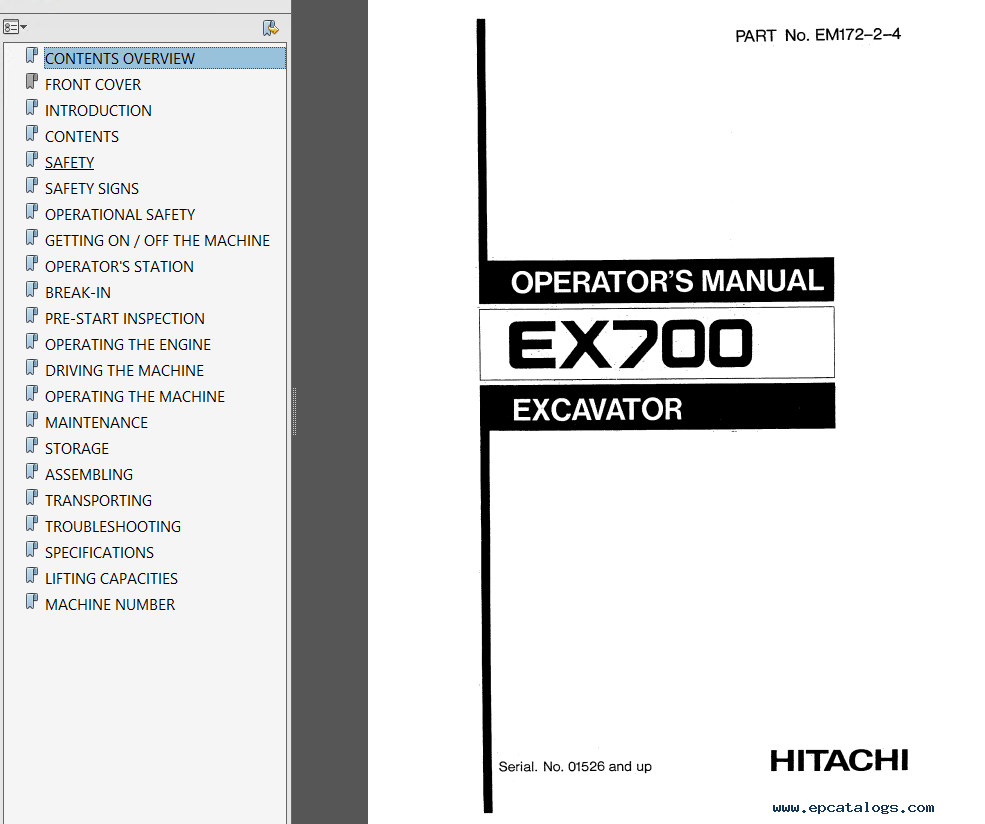
Task: Open the BREAK-IN bookmark
Action: (x=78, y=293)
